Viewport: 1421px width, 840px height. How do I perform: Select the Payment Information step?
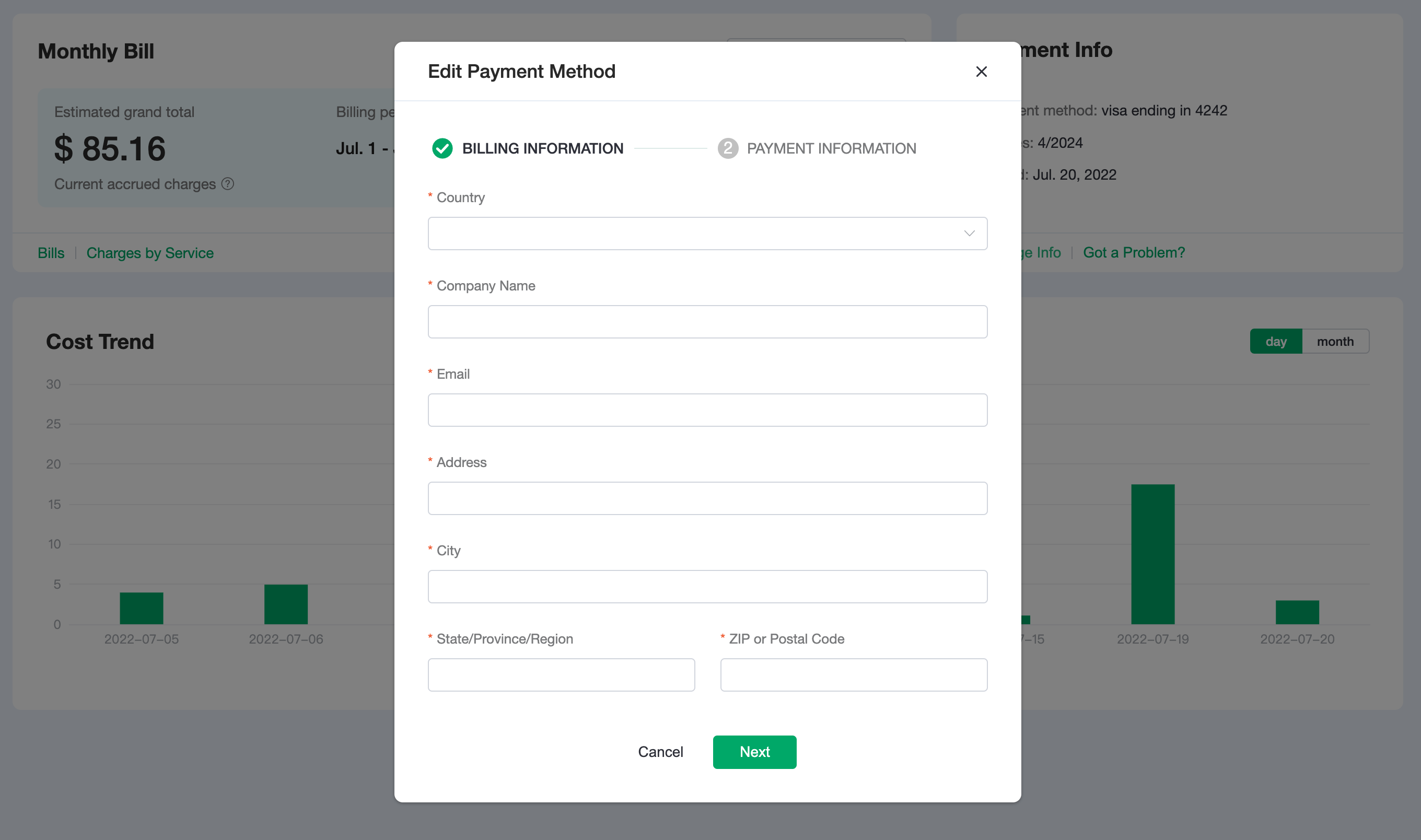point(831,148)
